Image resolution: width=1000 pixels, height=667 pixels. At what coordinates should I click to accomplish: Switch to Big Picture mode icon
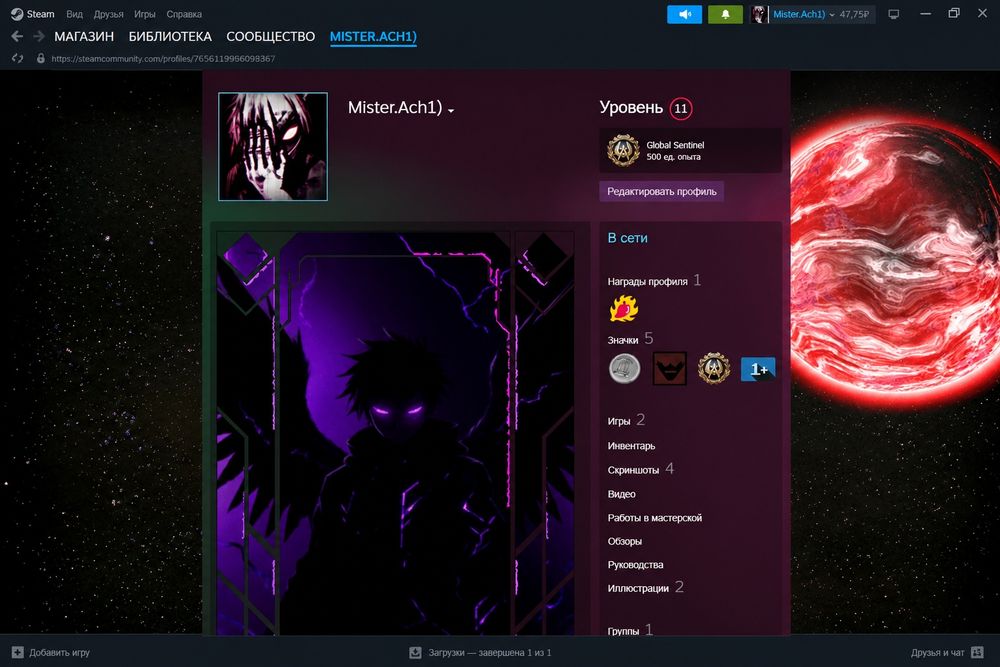893,14
